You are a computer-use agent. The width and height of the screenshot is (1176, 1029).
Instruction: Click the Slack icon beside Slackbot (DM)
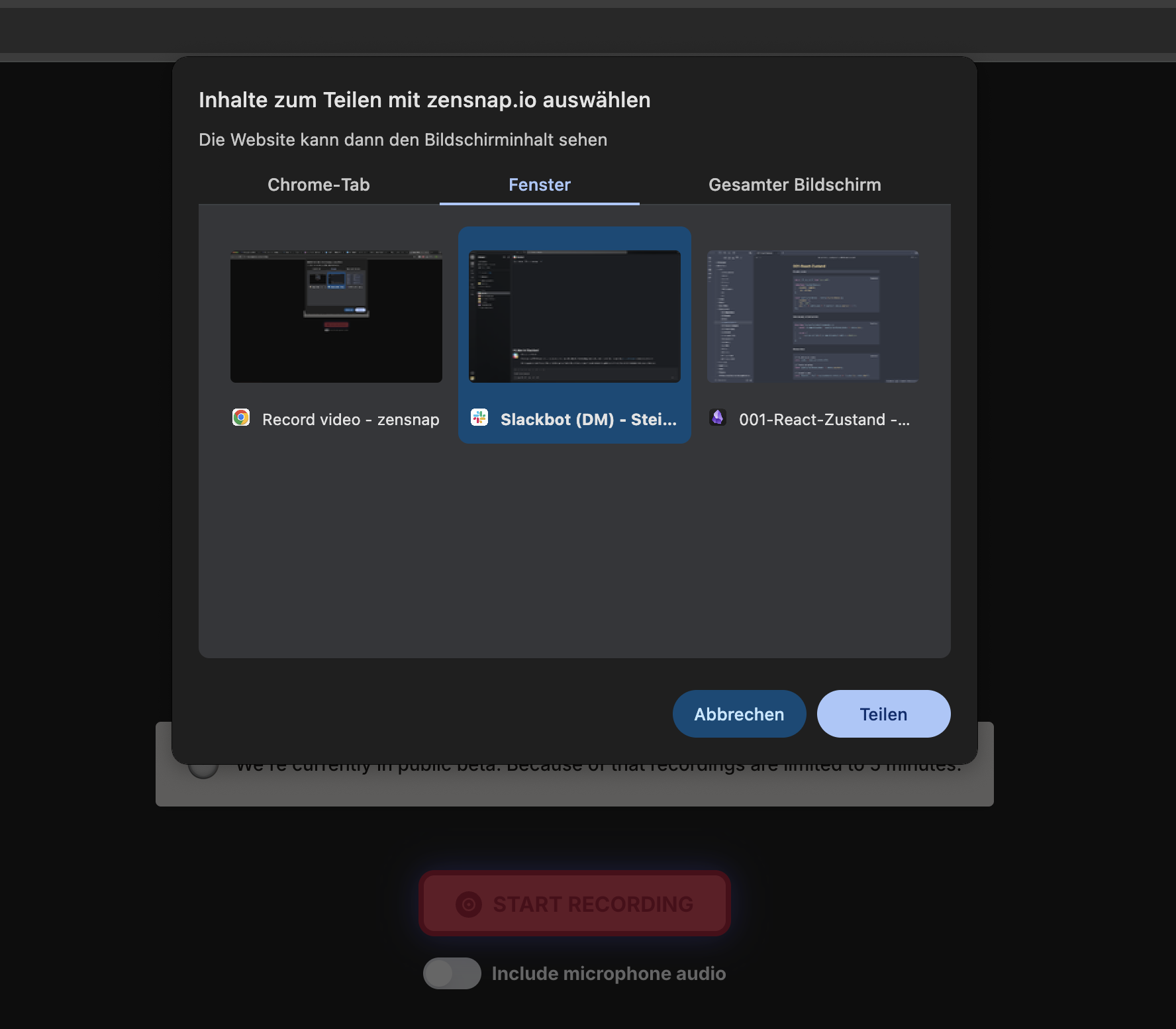tap(479, 418)
